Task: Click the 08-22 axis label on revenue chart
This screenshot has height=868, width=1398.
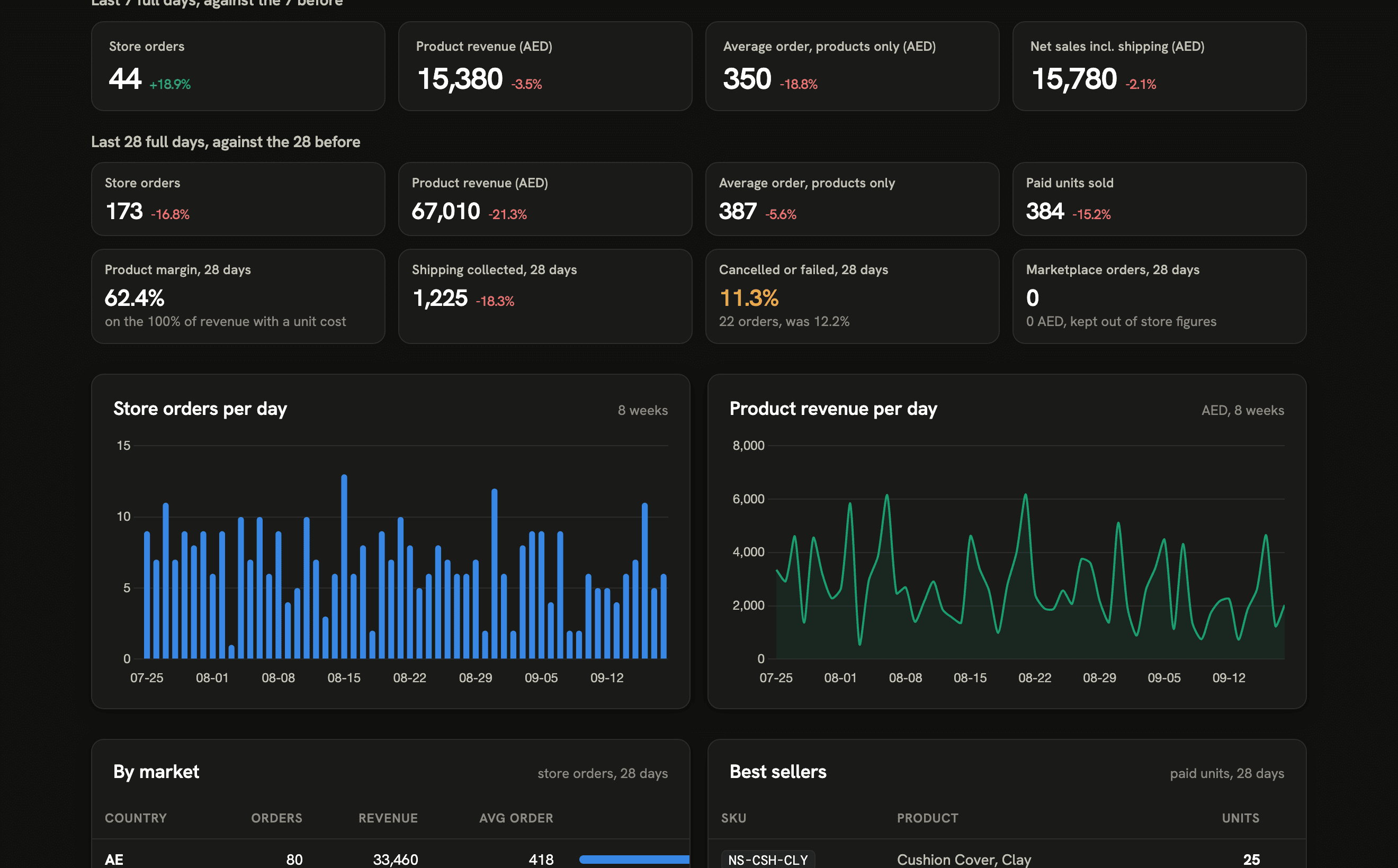Action: pyautogui.click(x=1034, y=678)
